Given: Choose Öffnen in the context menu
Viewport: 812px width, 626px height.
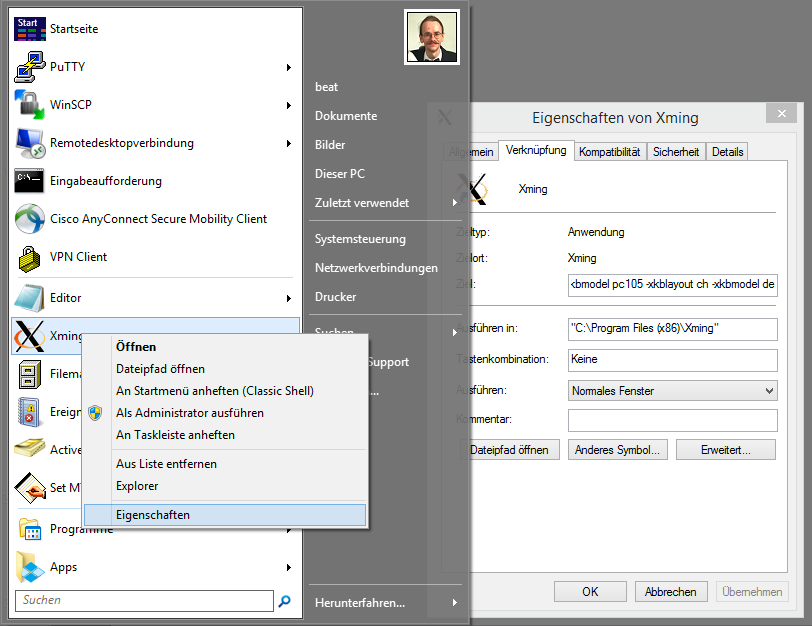Looking at the screenshot, I should coord(225,347).
